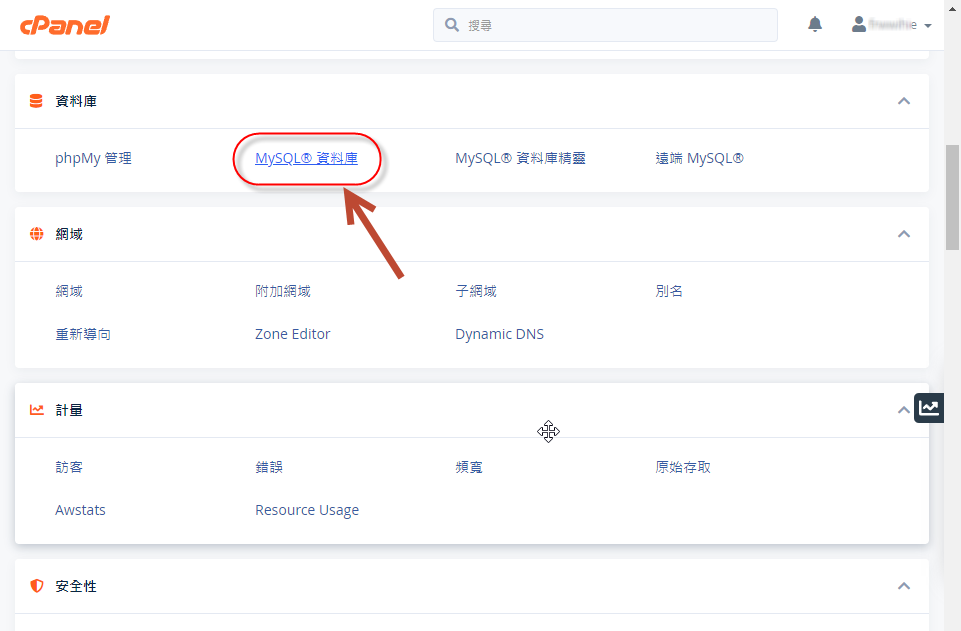
Task: Open Zone Editor
Action: coord(292,334)
